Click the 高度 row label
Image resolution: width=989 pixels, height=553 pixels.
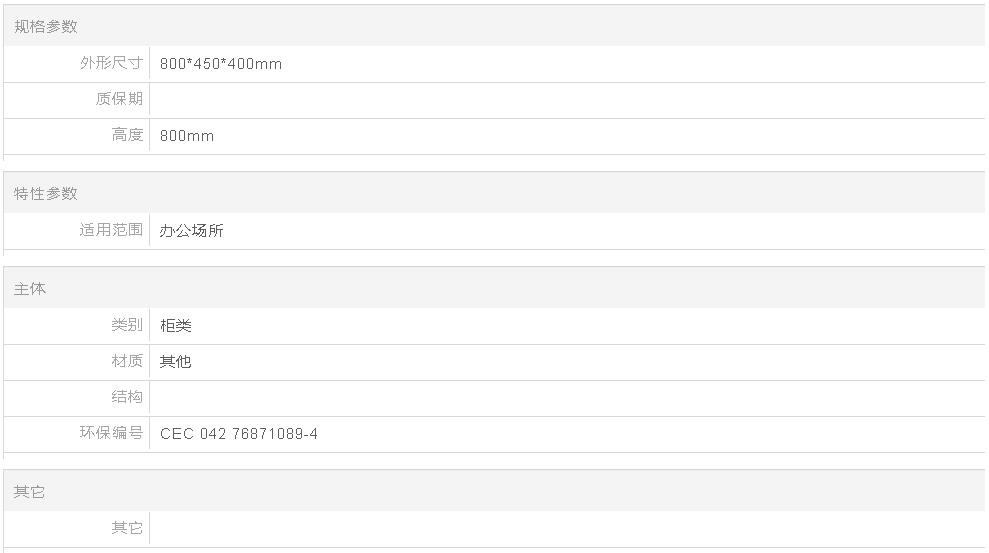[128, 135]
